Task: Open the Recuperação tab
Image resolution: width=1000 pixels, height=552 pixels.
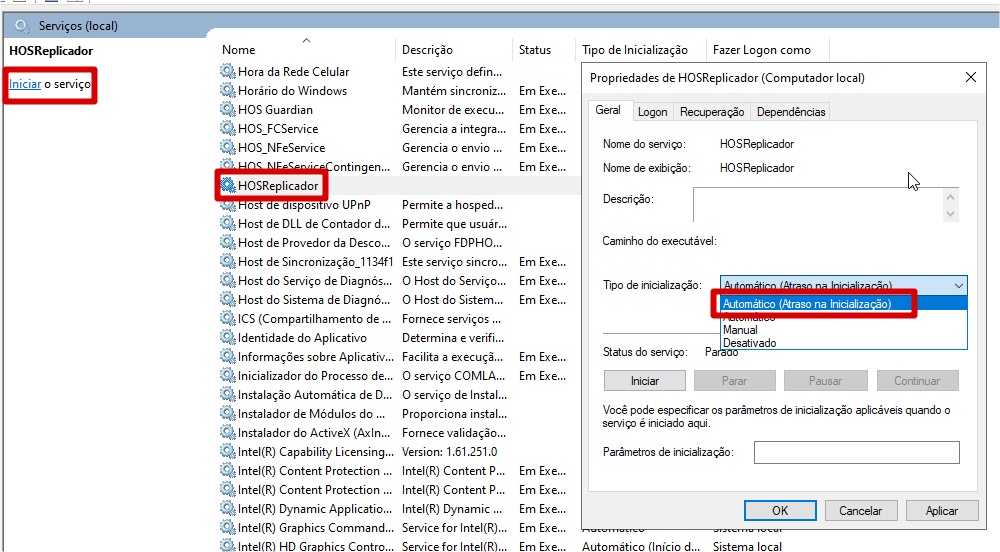Action: (x=712, y=112)
